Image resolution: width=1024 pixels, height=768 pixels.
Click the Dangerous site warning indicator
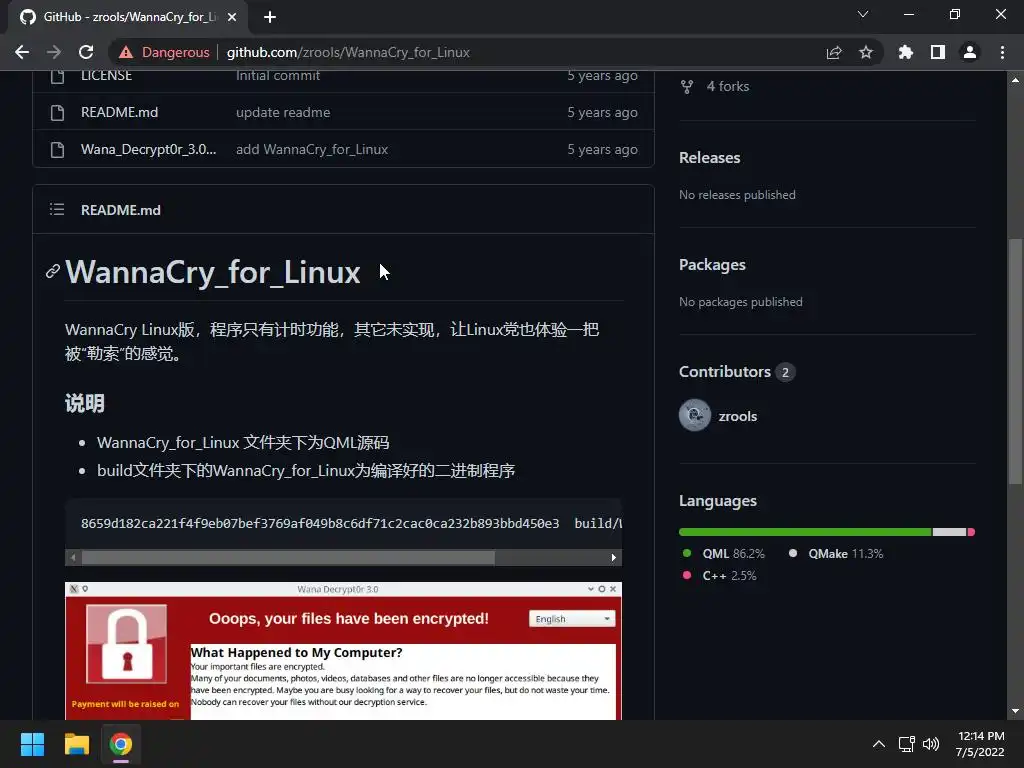click(x=164, y=52)
